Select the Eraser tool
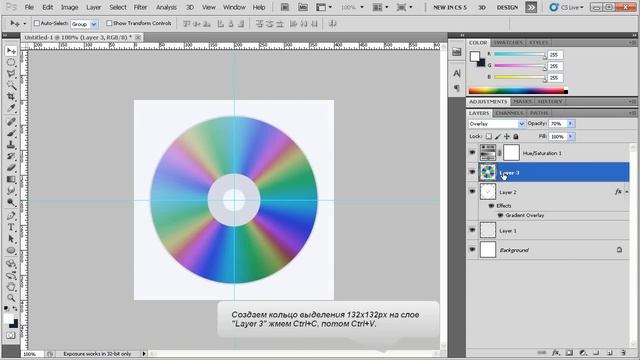Screen dimensions: 640x360 click(11, 167)
